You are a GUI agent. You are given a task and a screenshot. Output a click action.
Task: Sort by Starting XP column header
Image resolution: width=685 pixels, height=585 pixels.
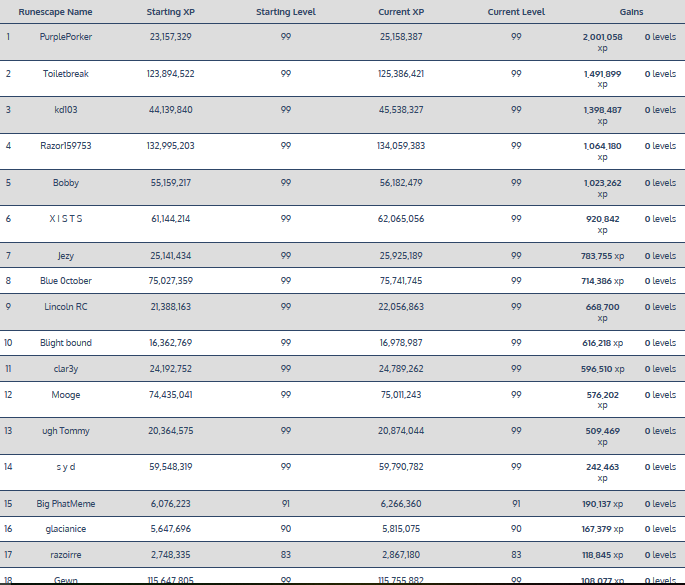(171, 12)
